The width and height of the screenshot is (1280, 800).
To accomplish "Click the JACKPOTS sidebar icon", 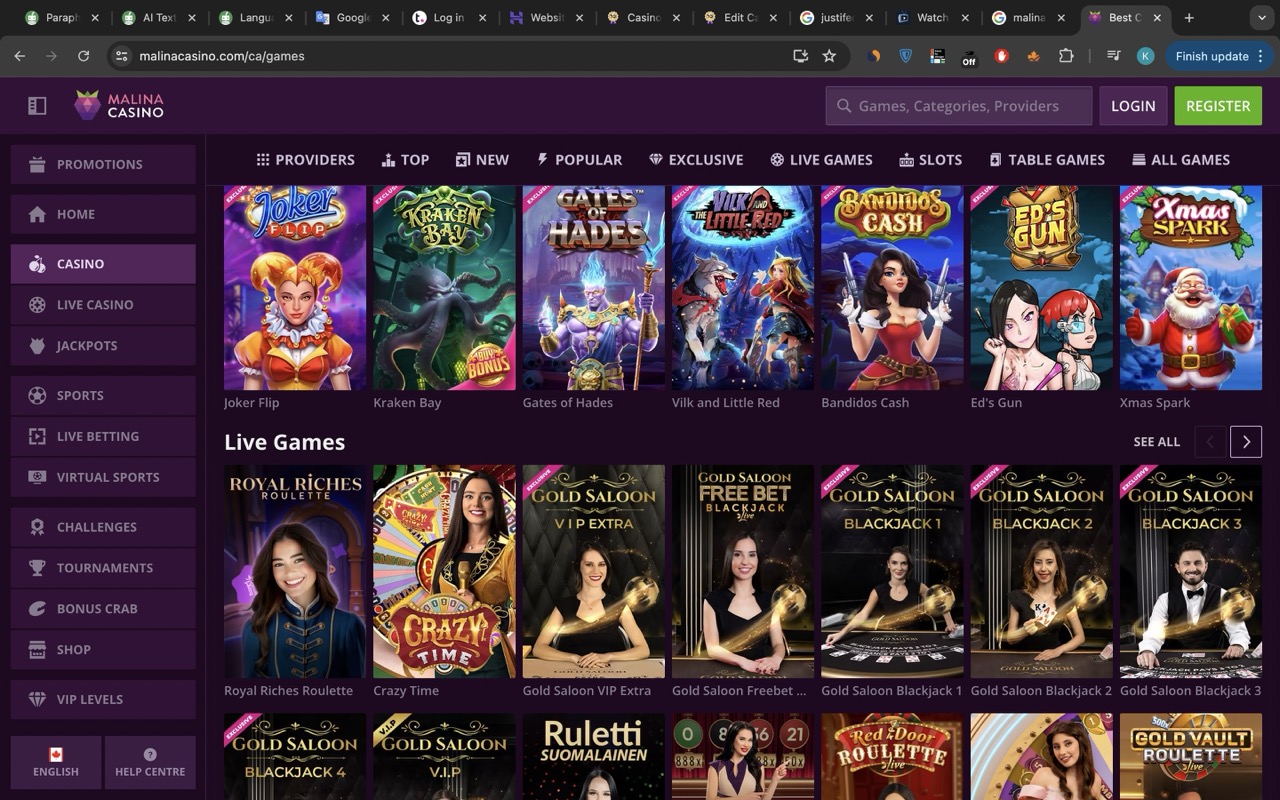I will pos(39,345).
